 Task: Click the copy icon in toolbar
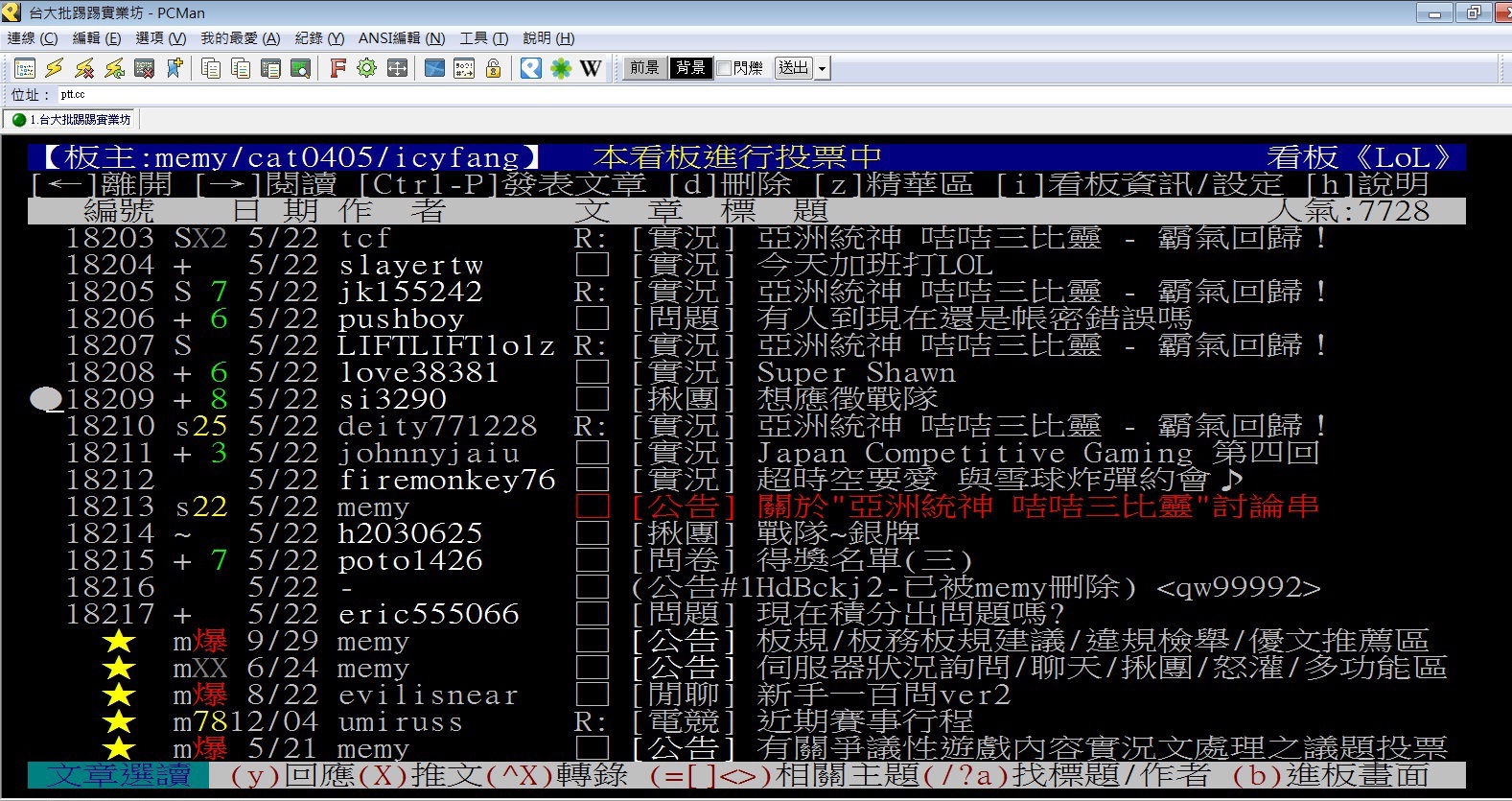(x=211, y=68)
